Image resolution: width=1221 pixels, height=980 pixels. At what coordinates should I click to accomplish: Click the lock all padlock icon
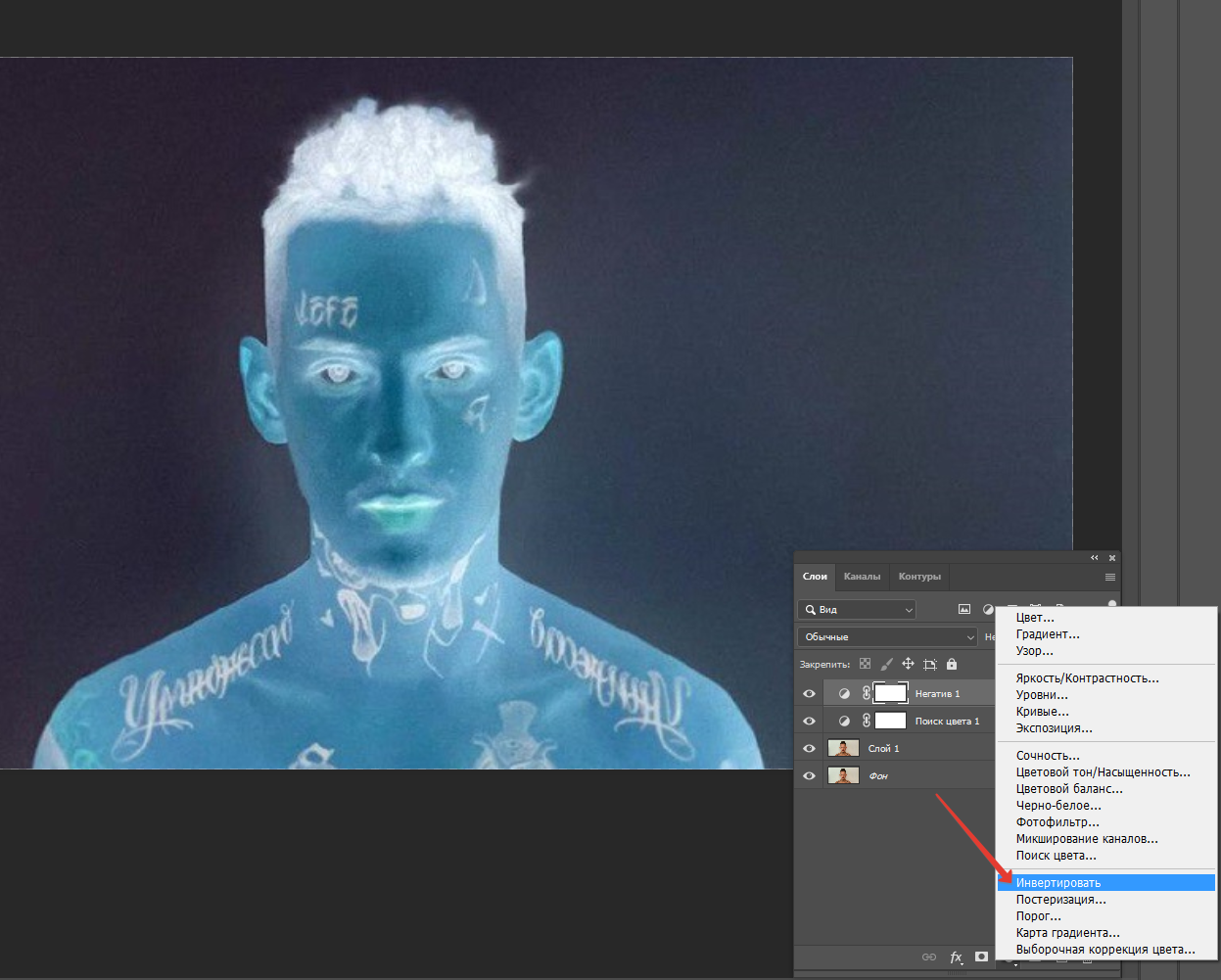coord(951,664)
